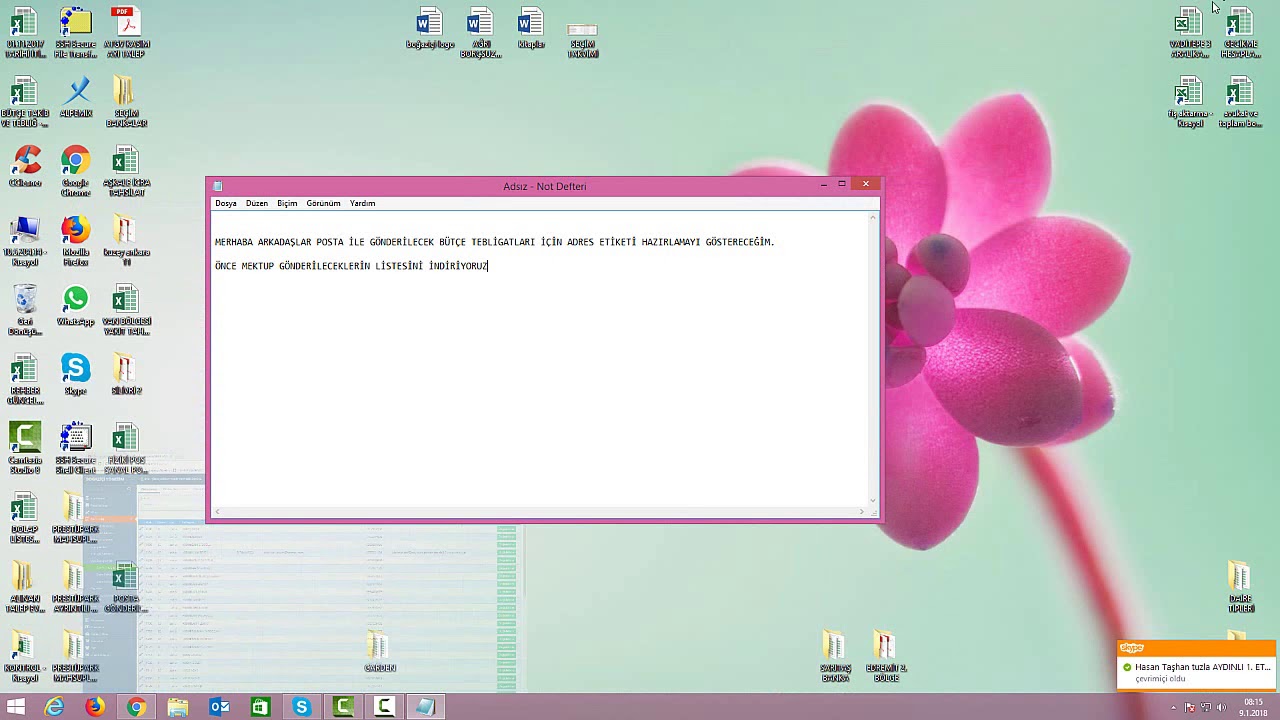Select the Recycle Bin (Geri Dönüşüm) icon

[x=25, y=310]
